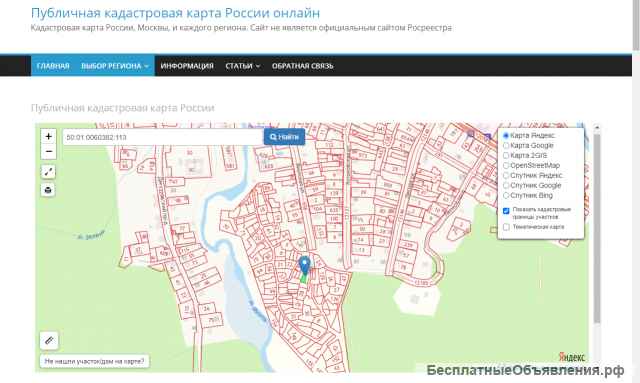Print the map using printer icon

(48, 190)
